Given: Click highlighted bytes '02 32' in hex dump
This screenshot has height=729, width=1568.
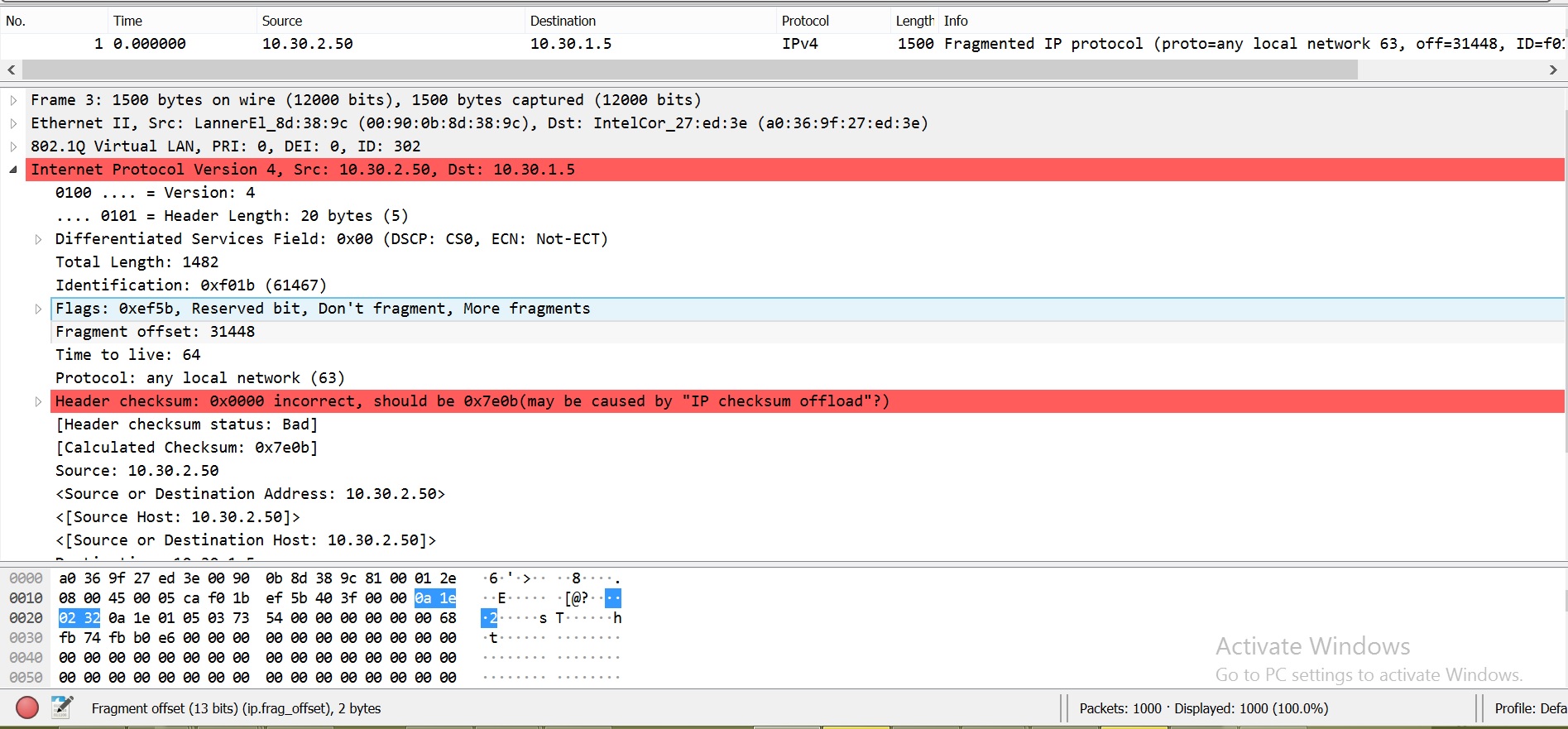Looking at the screenshot, I should click(x=79, y=618).
